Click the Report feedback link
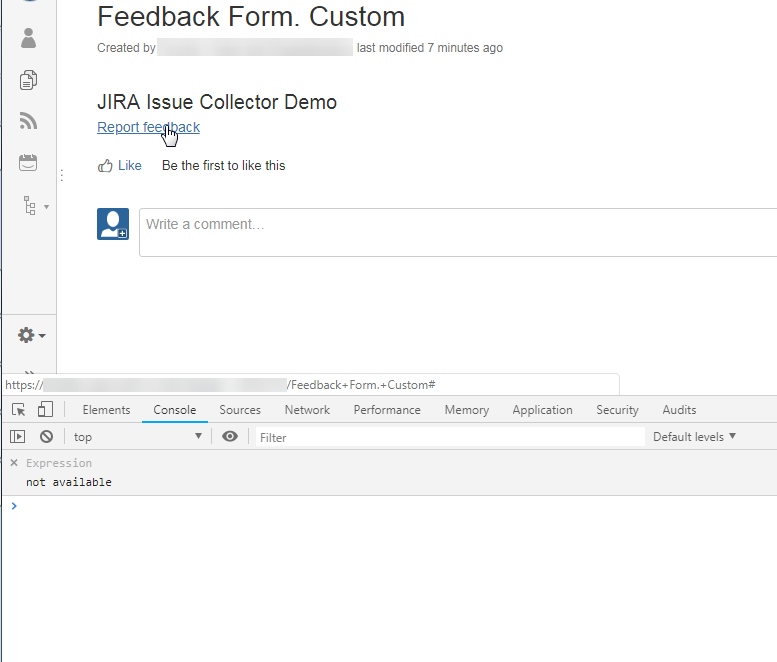This screenshot has height=662, width=777. click(x=148, y=127)
